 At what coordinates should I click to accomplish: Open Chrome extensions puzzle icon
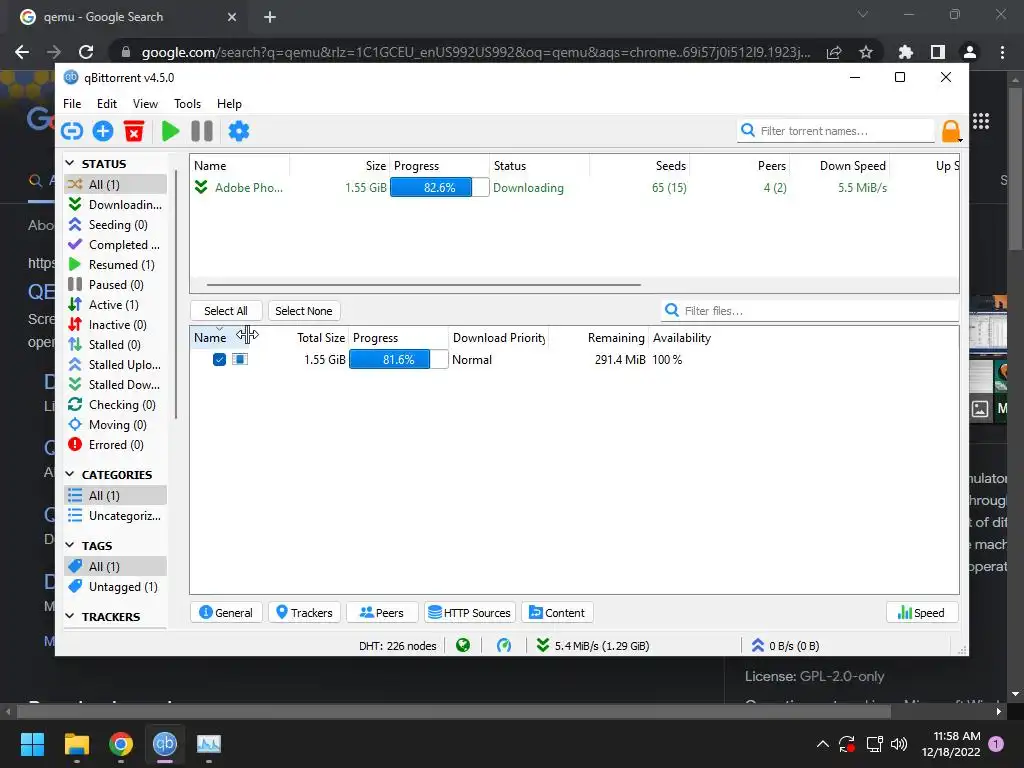click(905, 52)
